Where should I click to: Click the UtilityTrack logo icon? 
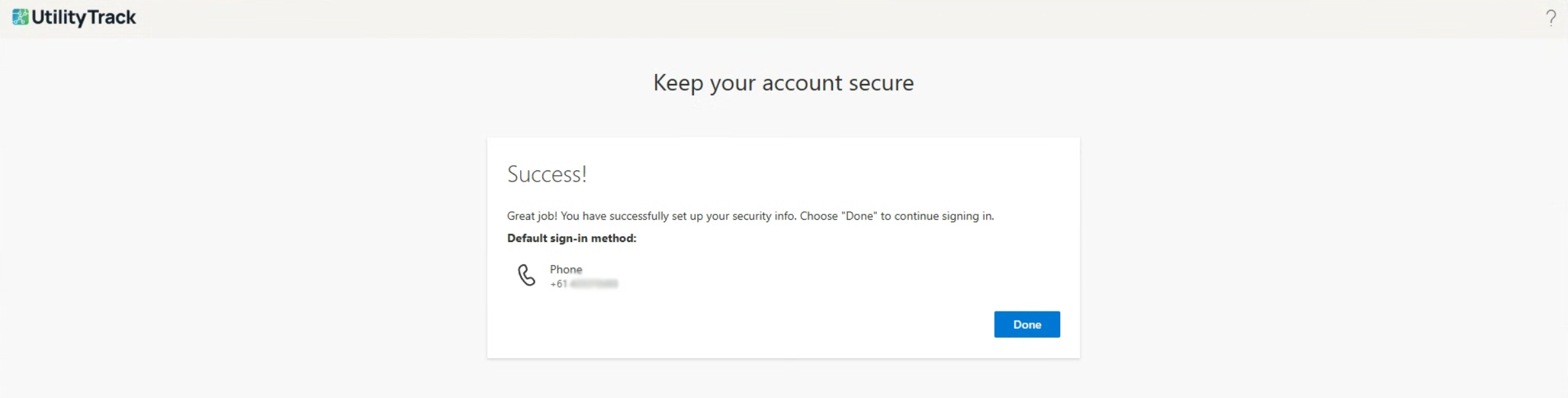pos(20,18)
